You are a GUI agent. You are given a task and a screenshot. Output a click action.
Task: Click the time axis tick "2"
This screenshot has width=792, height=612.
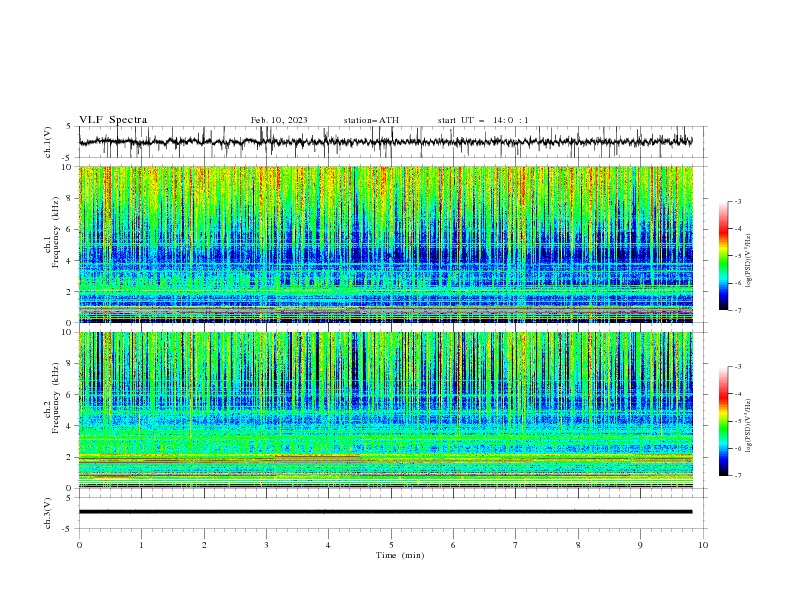[x=204, y=545]
